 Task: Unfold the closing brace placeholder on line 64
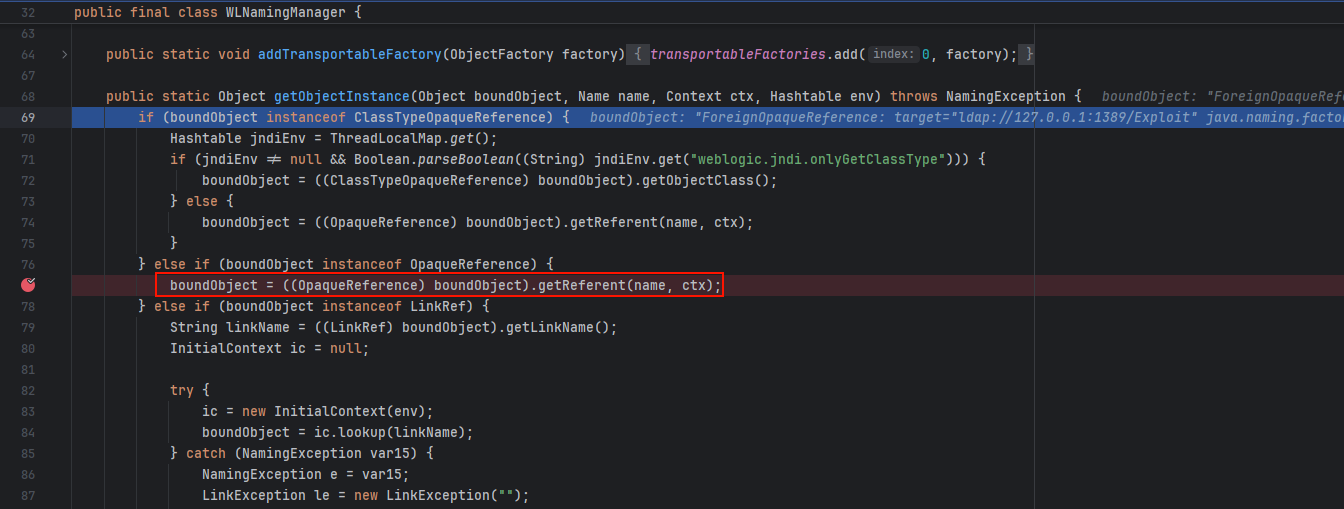[x=1029, y=54]
